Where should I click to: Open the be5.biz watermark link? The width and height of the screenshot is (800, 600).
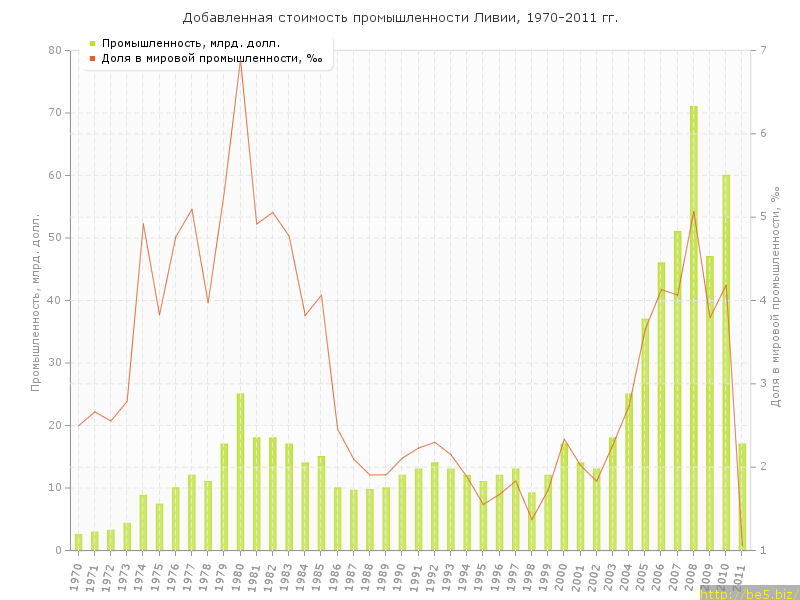748,593
